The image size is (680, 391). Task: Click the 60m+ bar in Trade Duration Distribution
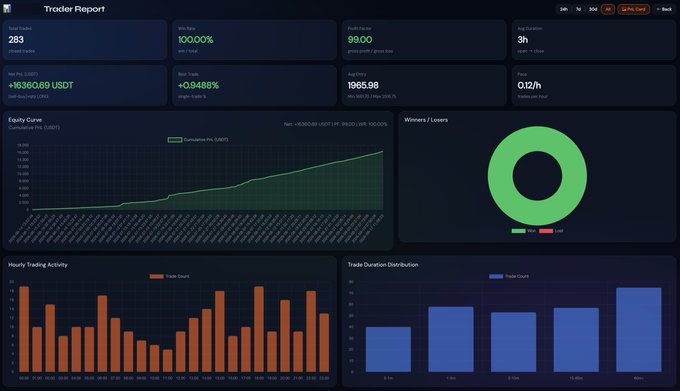point(638,329)
